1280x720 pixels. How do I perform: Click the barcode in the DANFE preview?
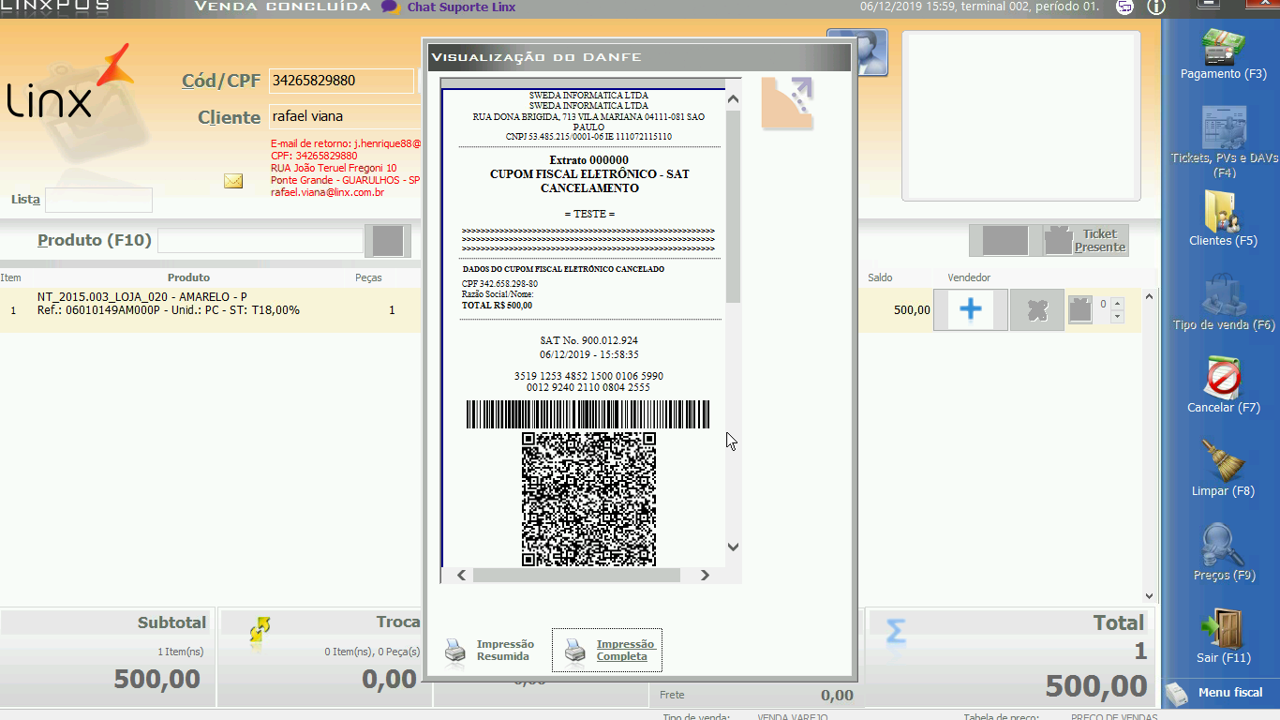[x=588, y=414]
